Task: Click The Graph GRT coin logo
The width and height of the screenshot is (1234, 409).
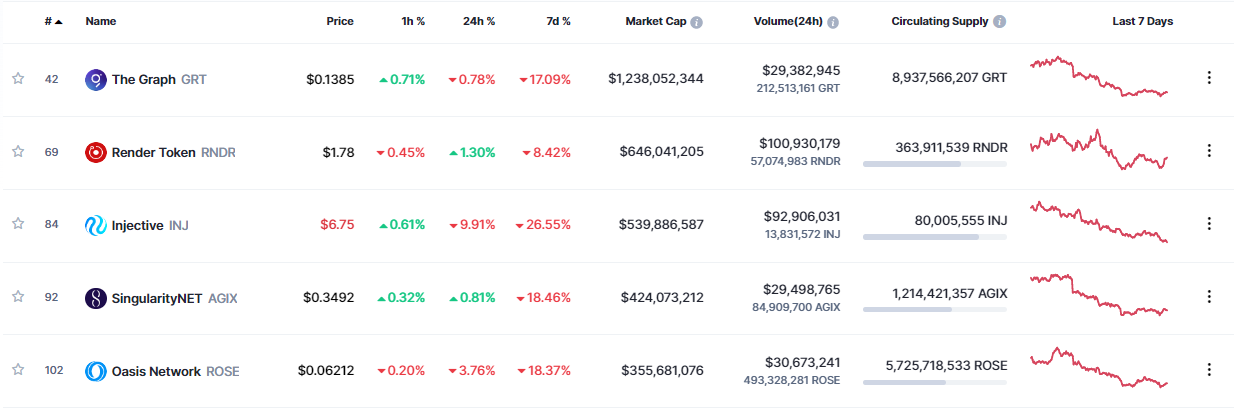Action: coord(95,79)
